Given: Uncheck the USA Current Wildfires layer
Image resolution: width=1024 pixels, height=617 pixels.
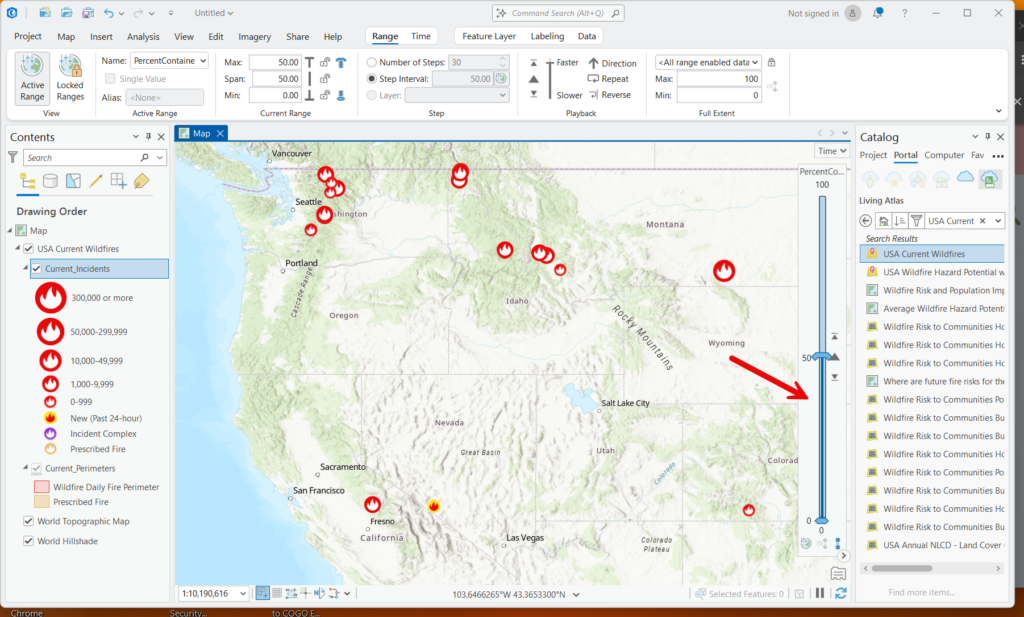Looking at the screenshot, I should (x=29, y=249).
